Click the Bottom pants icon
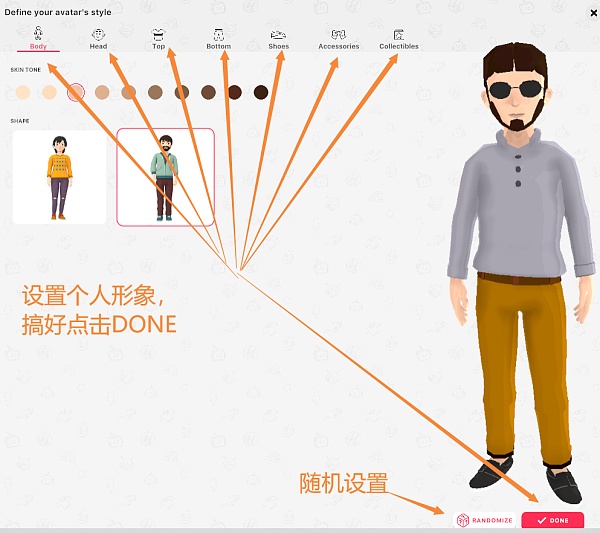 pos(218,34)
